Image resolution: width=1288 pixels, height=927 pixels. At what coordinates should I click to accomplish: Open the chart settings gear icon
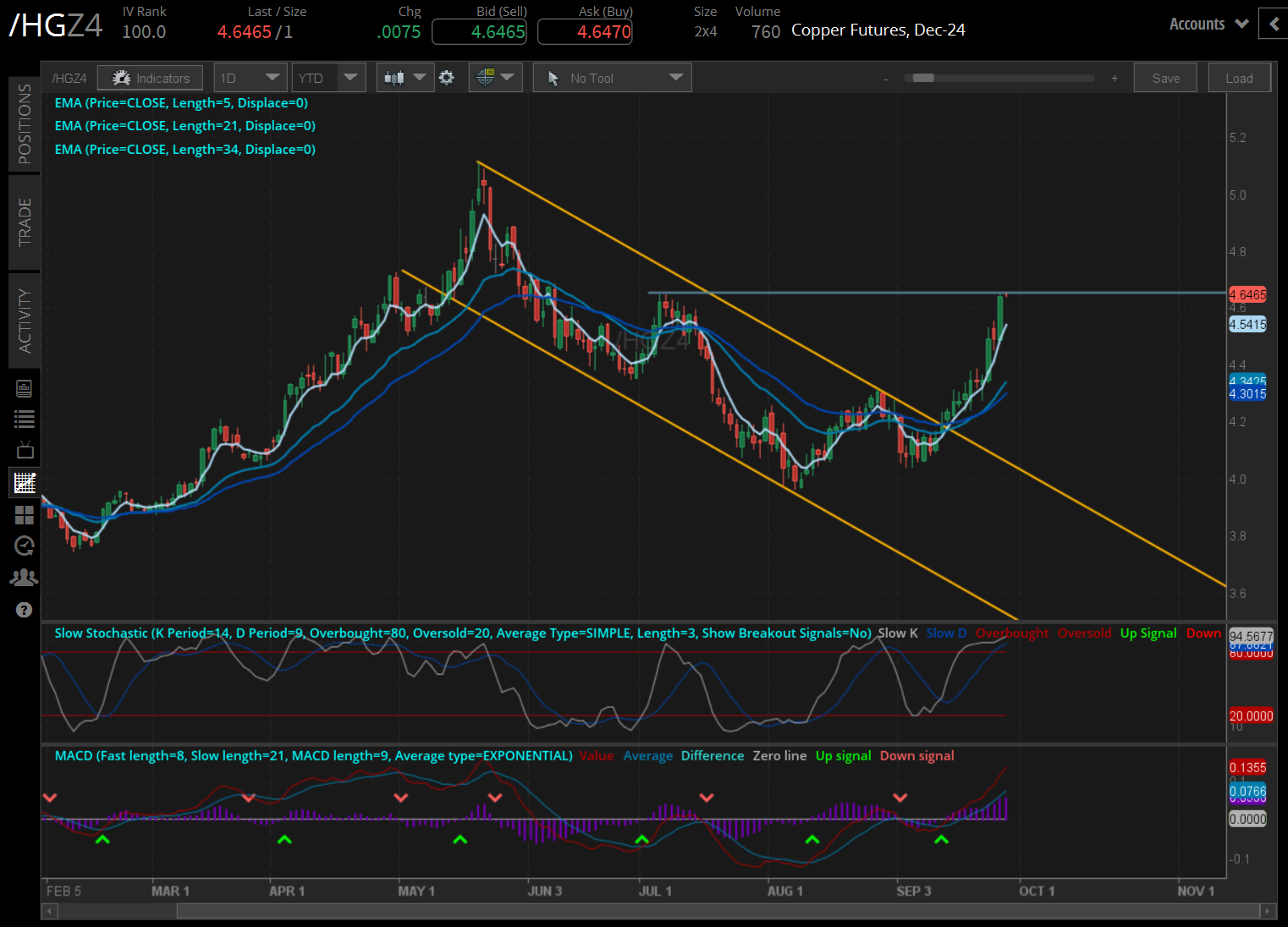[447, 78]
